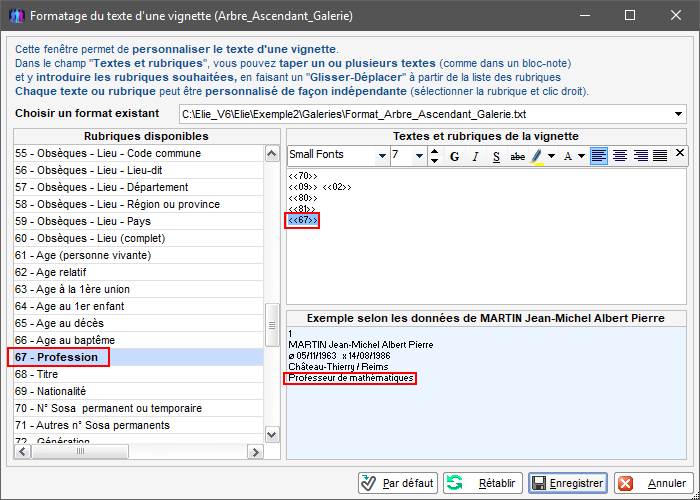The height and width of the screenshot is (500, 700).
Task: Open highlight color dropdown arrow
Action: [x=551, y=156]
